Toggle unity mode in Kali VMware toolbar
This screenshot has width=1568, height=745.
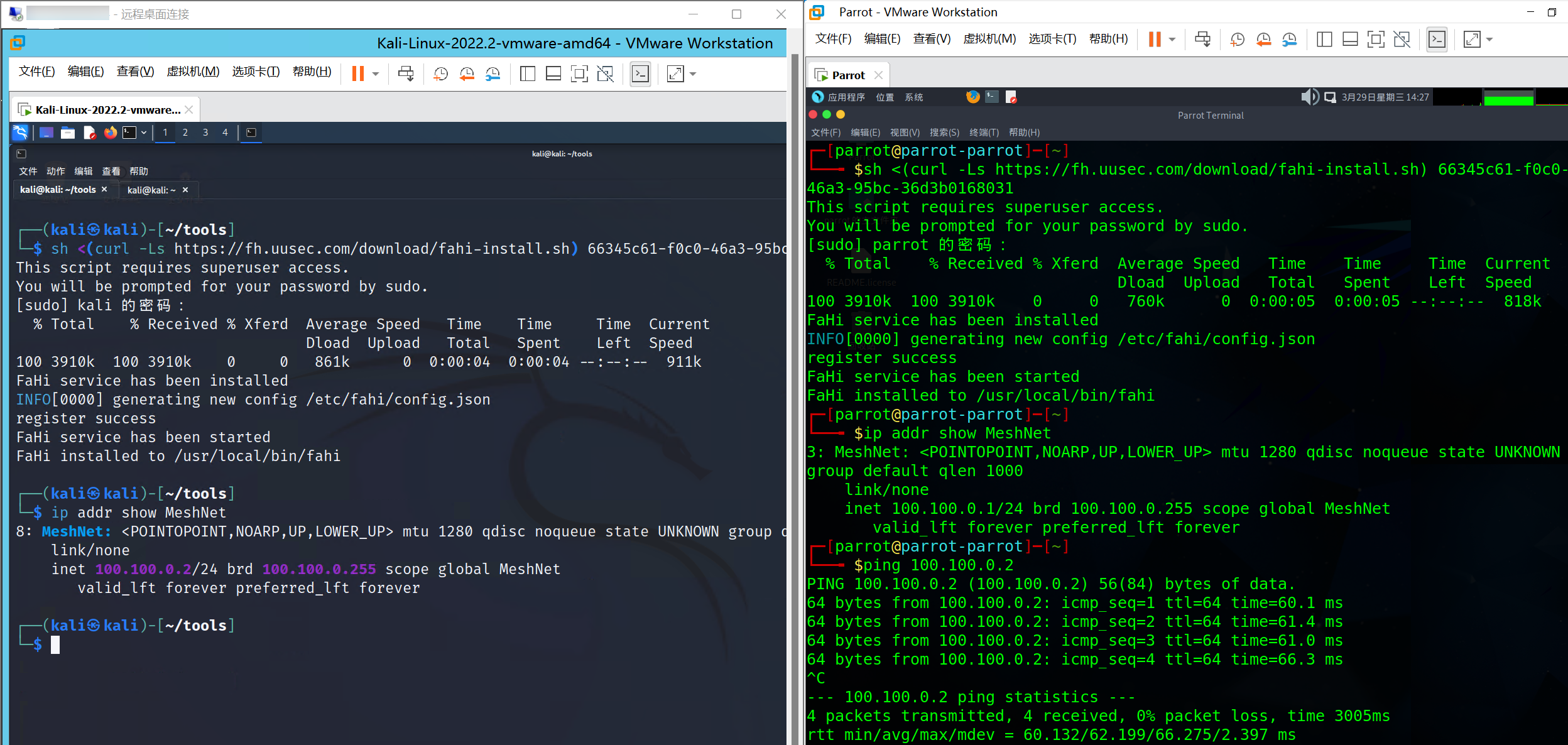coord(605,74)
